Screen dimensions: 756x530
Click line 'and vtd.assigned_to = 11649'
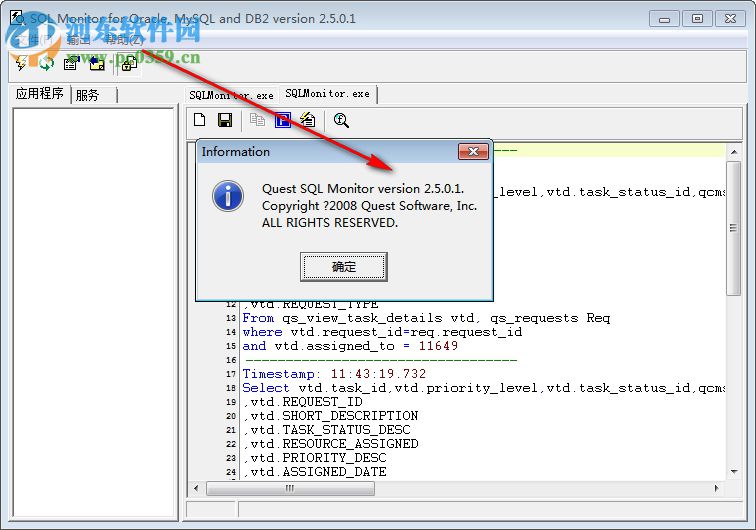point(350,346)
